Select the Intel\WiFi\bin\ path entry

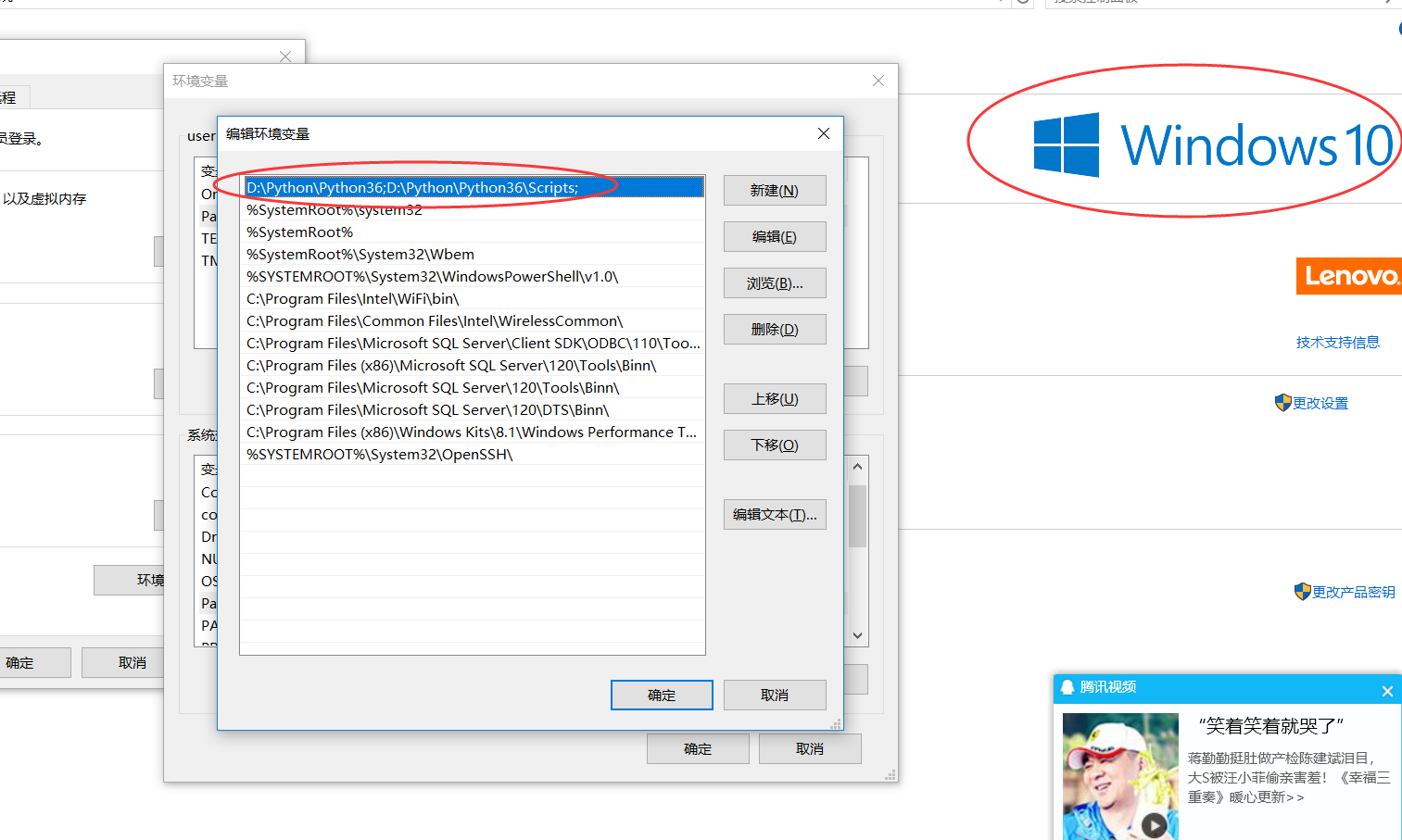(473, 299)
